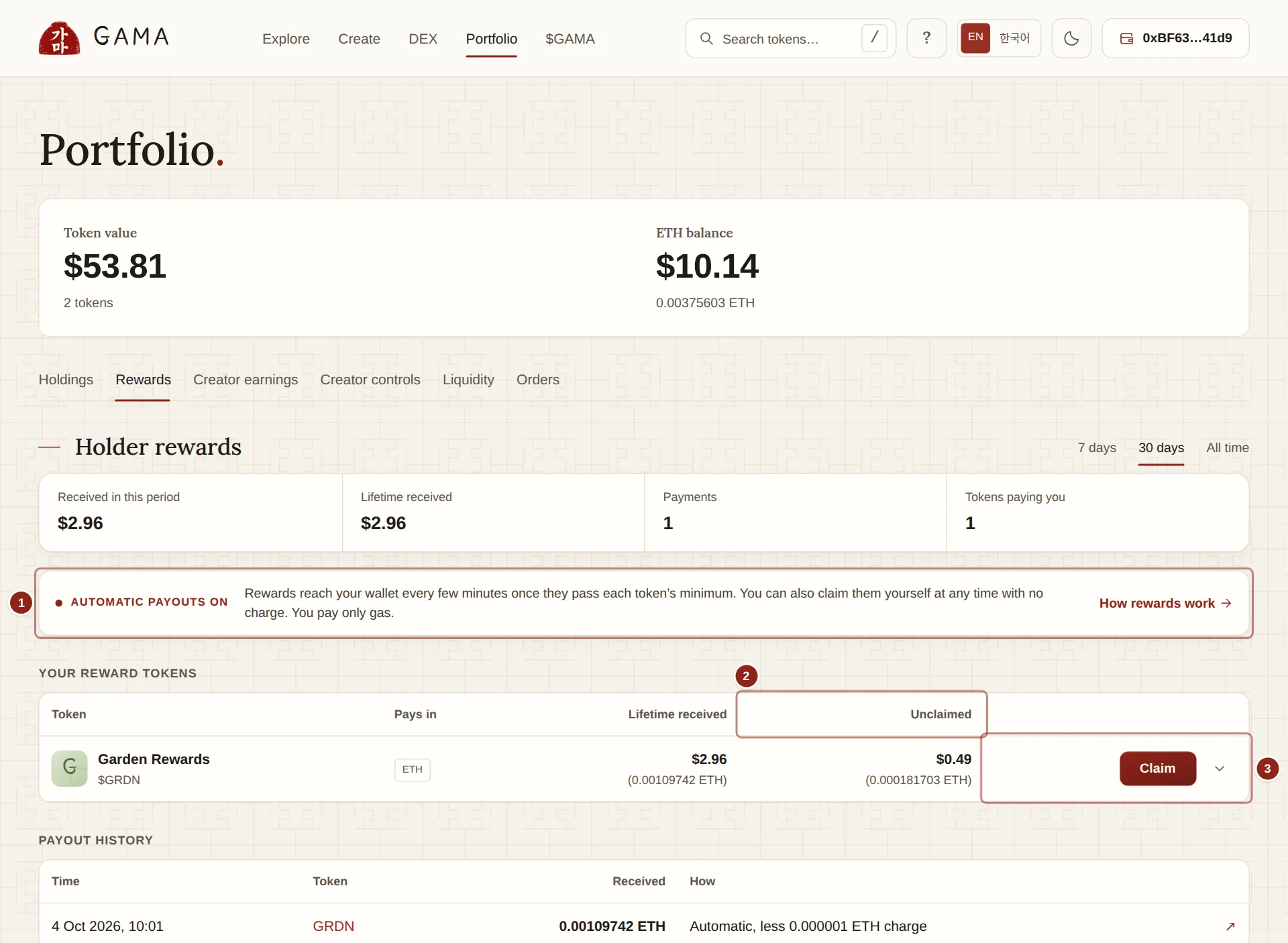Viewport: 1288px width, 943px height.
Task: Click the GAMA logo icon
Action: pos(59,38)
